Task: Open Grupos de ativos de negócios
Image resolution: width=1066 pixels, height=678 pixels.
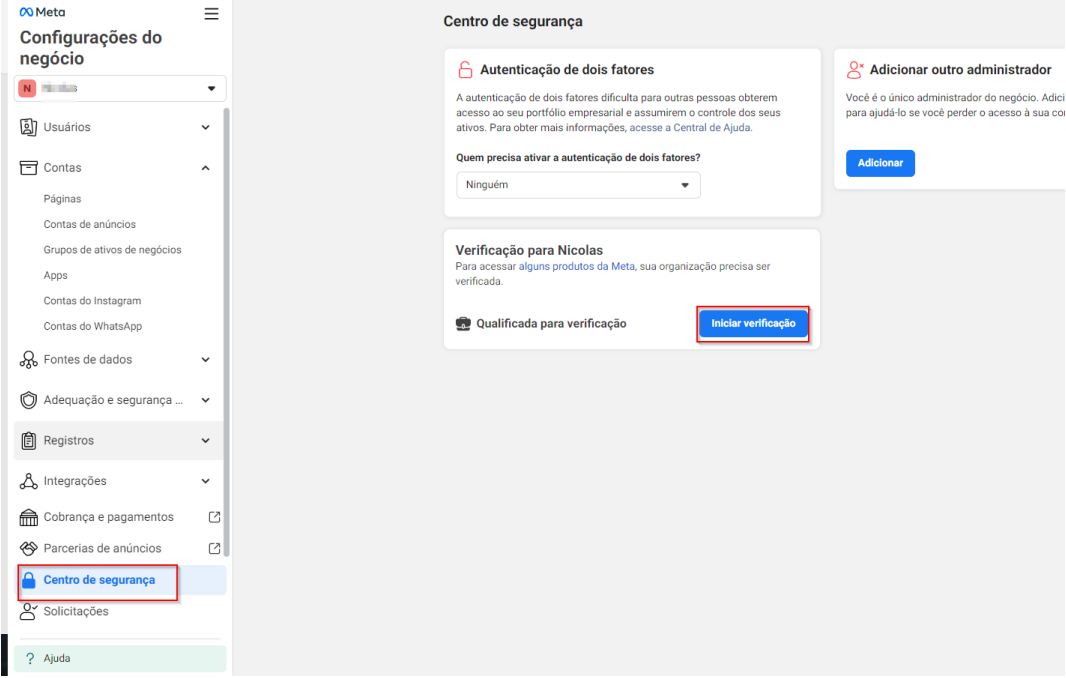Action: 112,250
